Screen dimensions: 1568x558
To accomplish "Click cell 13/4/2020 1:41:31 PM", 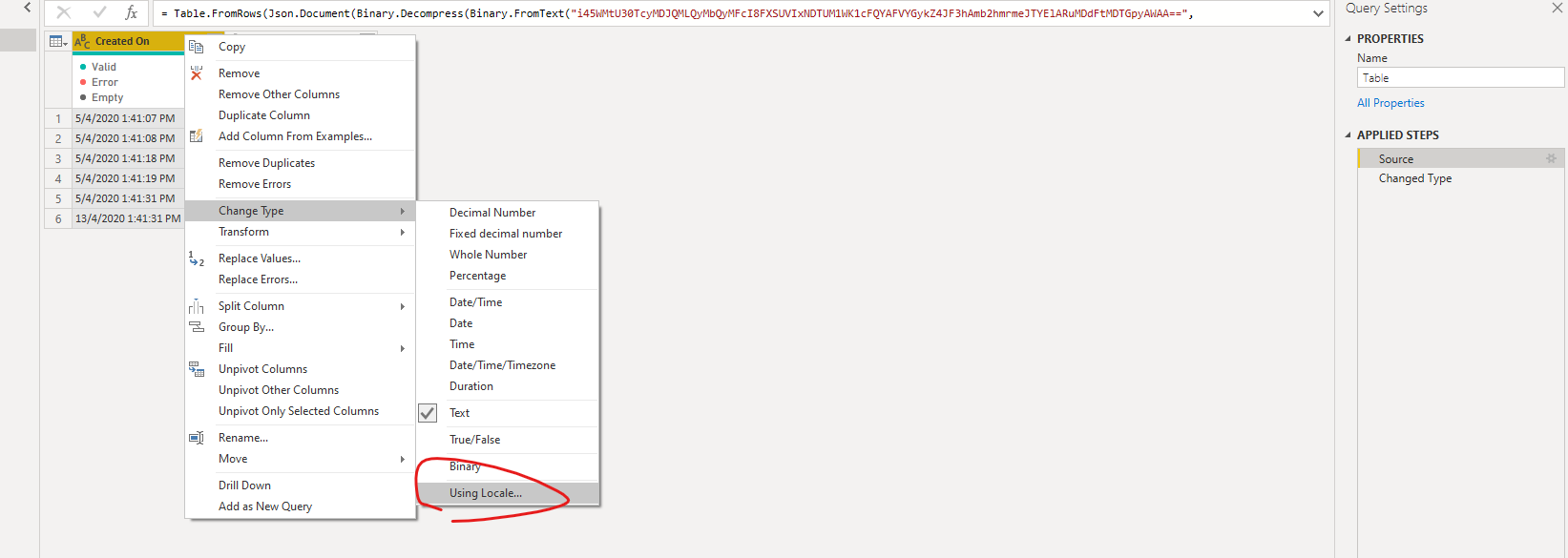I will point(128,218).
